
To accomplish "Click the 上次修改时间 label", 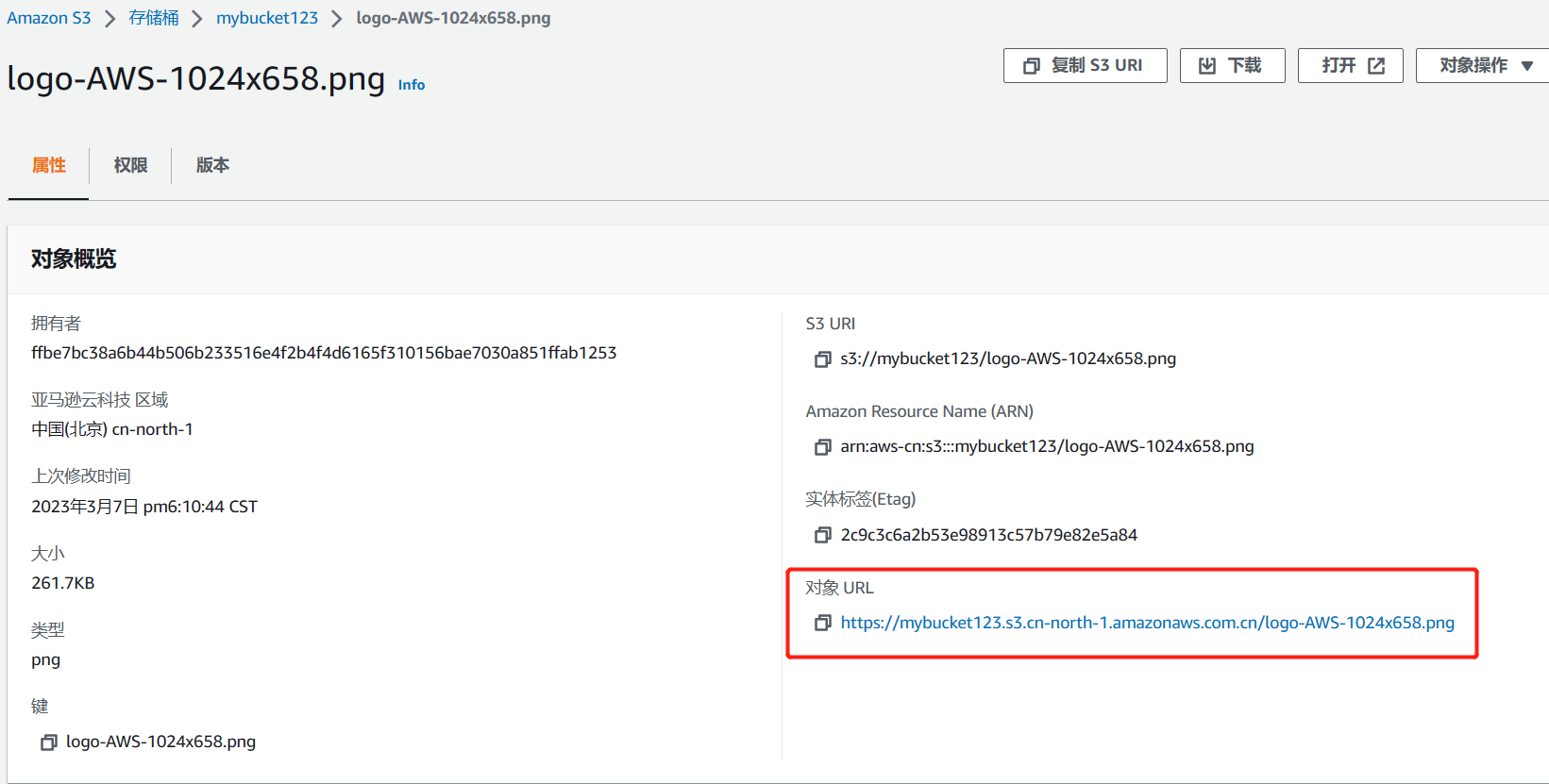I will [x=81, y=476].
